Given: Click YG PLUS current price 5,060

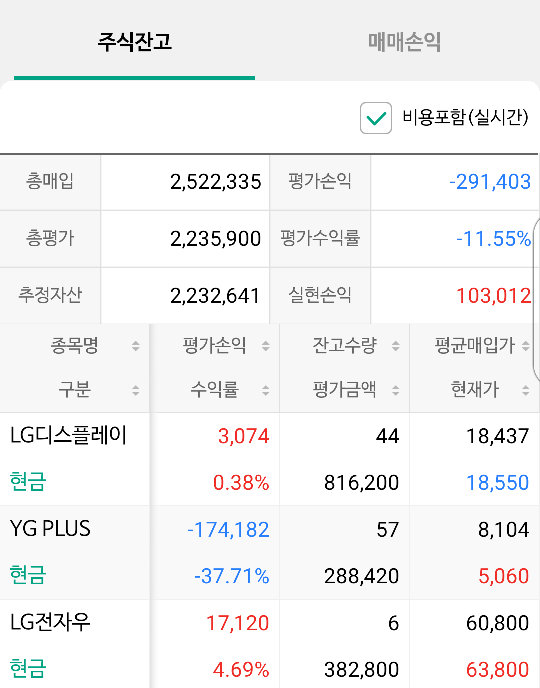Looking at the screenshot, I should (x=504, y=576).
